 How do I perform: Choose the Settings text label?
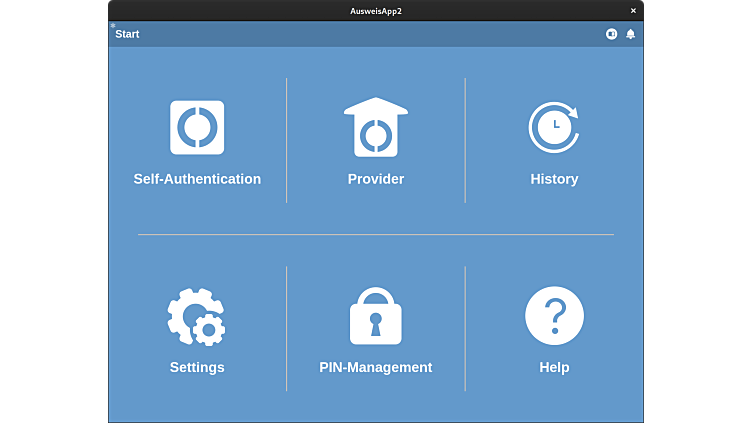[197, 367]
